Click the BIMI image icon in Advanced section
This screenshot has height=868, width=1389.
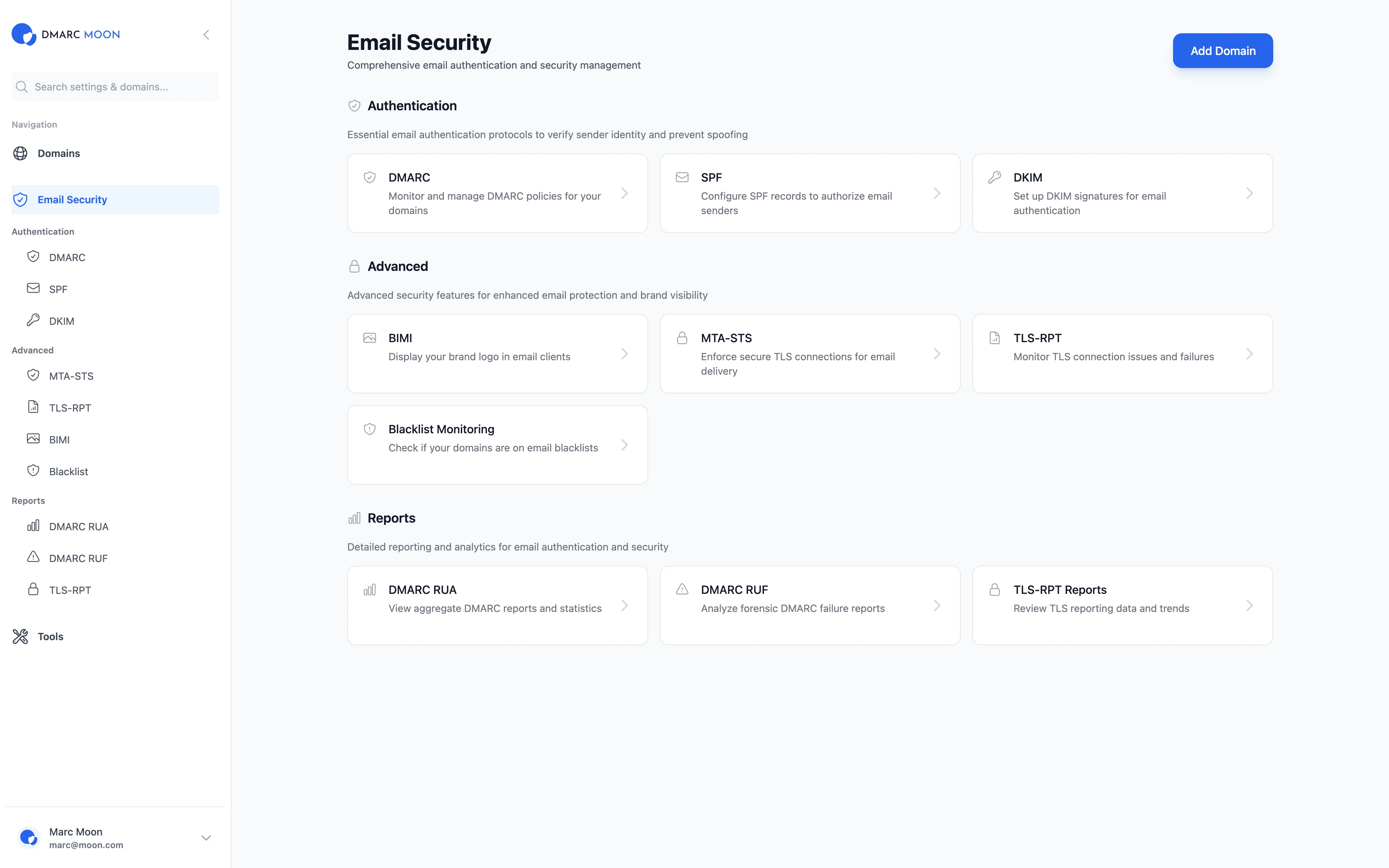click(x=33, y=439)
